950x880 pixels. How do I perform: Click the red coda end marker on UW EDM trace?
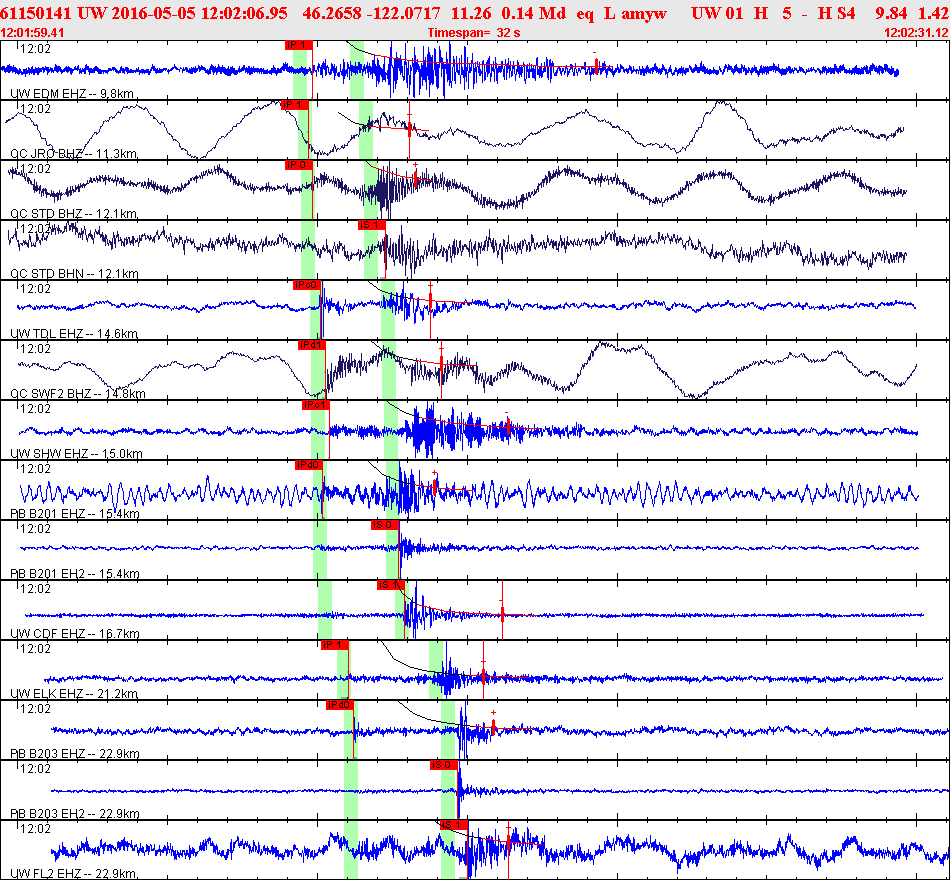point(596,65)
